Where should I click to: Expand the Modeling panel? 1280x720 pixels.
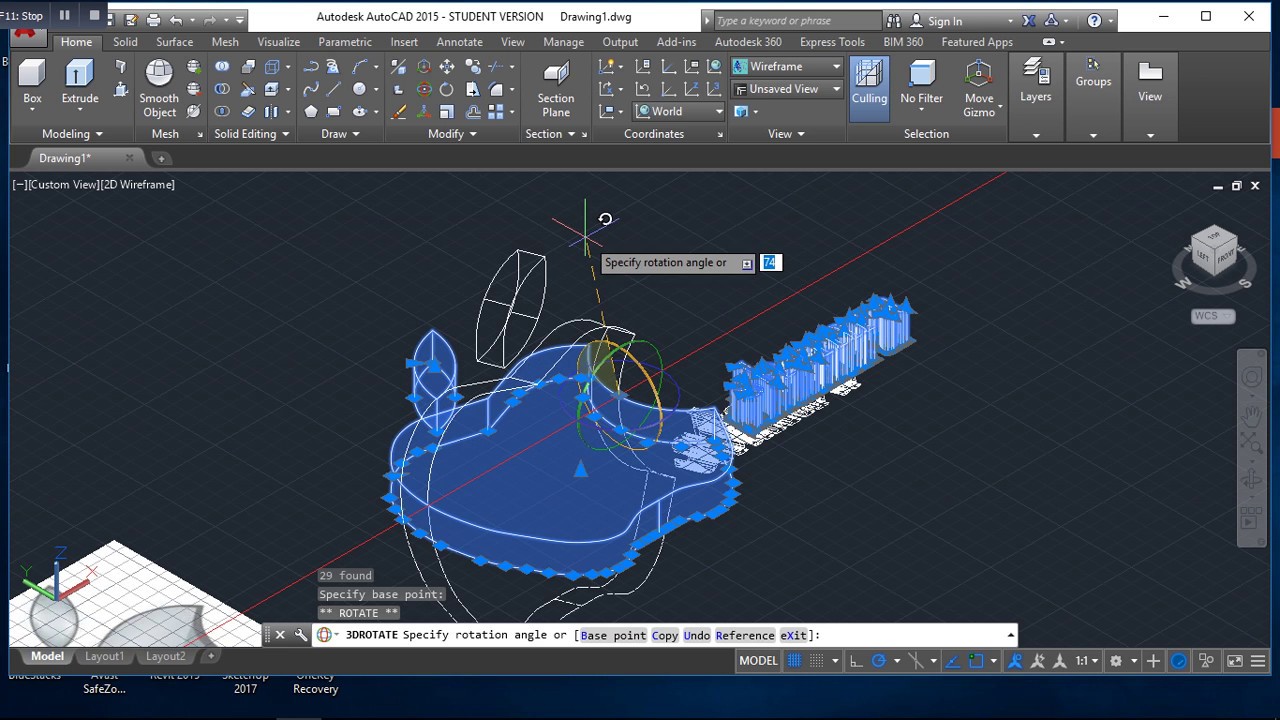(72, 134)
